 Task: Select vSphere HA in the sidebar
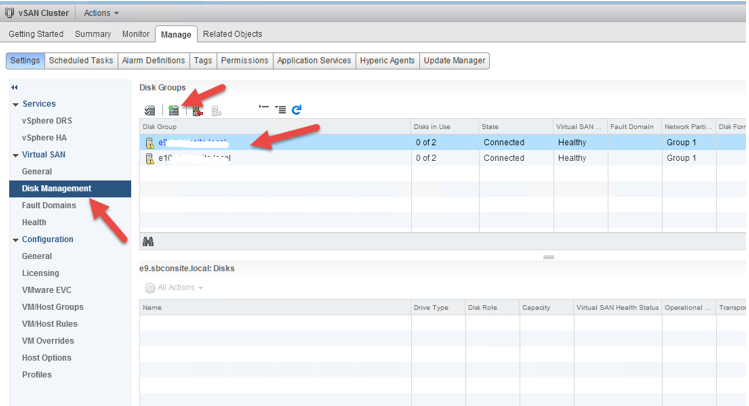click(44, 138)
